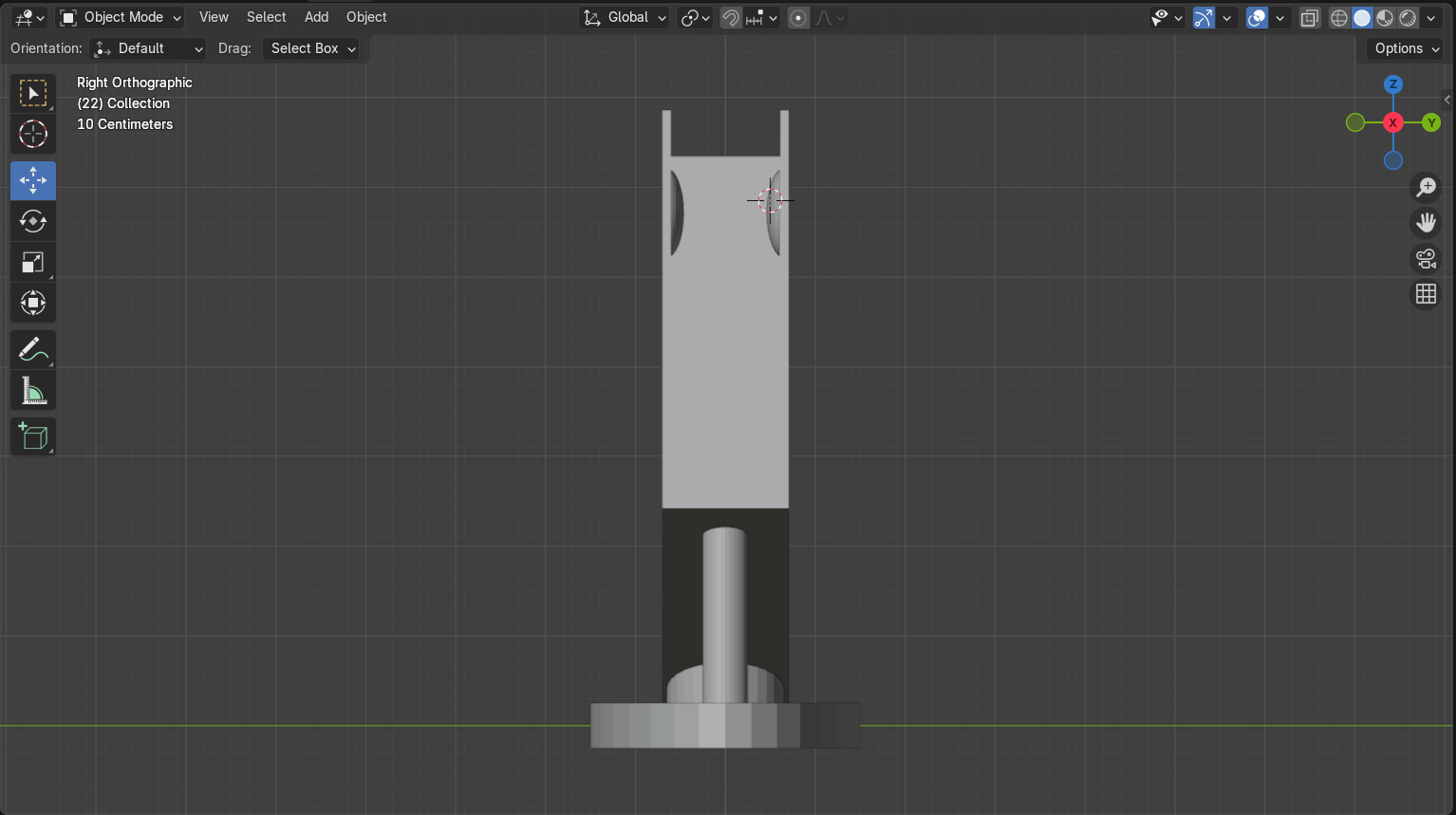Screen dimensions: 1456x815
Task: Enable proportional editing toggle
Action: point(799,18)
